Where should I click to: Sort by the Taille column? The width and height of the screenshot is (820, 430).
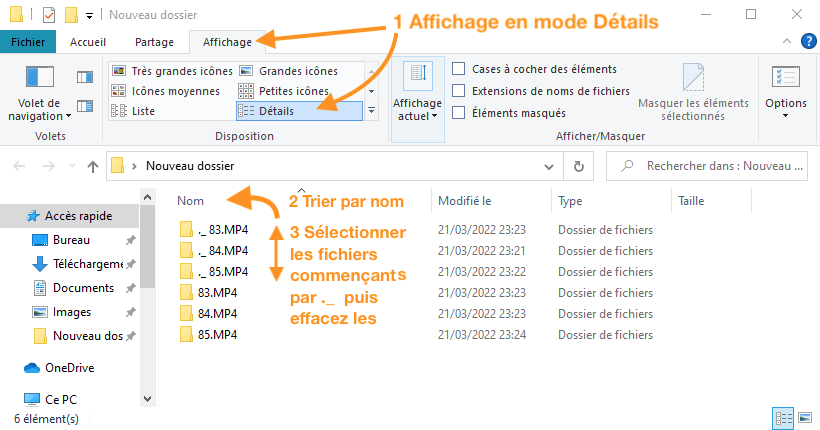[691, 201]
